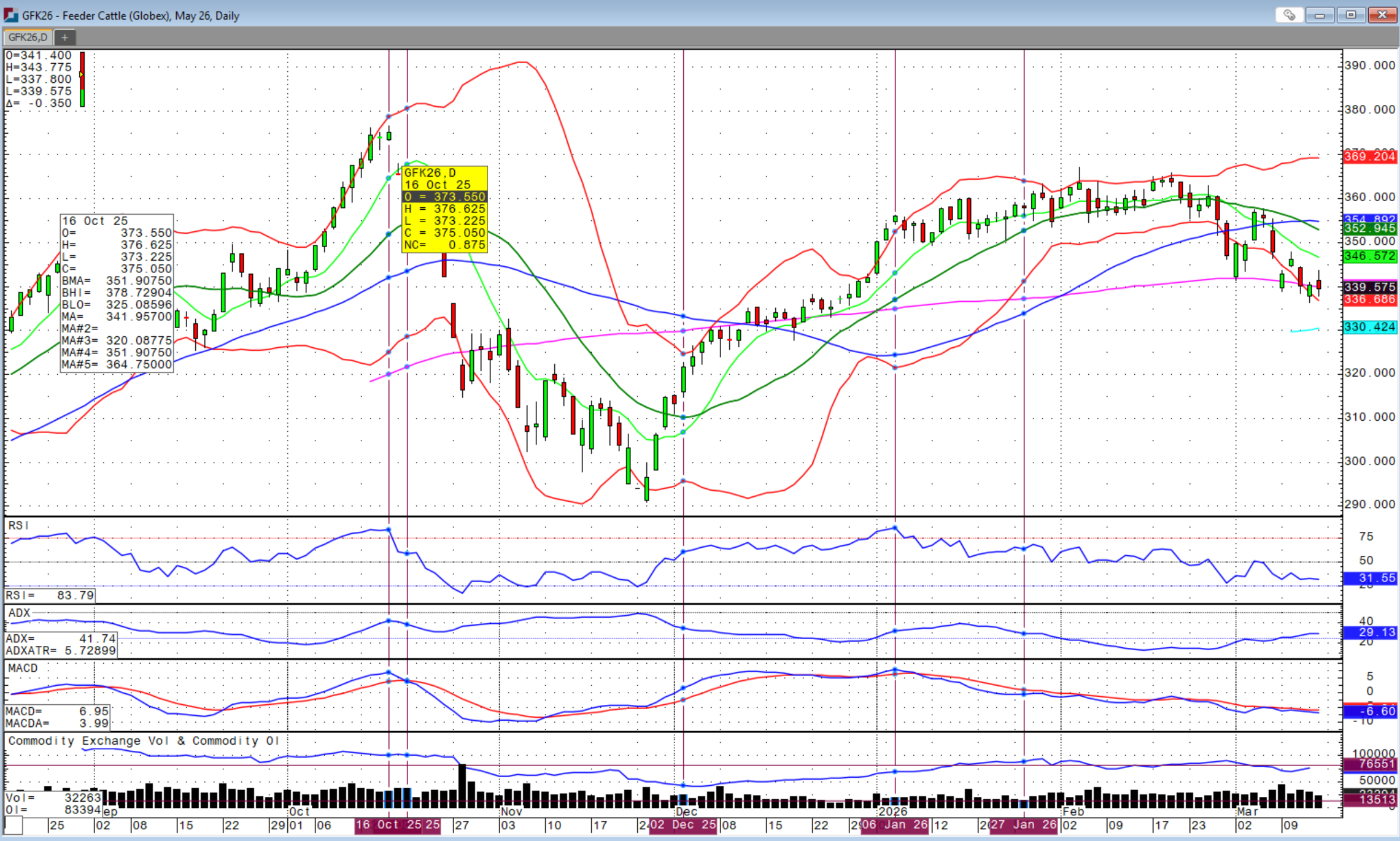
Task: Select the 02 Dec 25 date marker
Action: tap(683, 825)
